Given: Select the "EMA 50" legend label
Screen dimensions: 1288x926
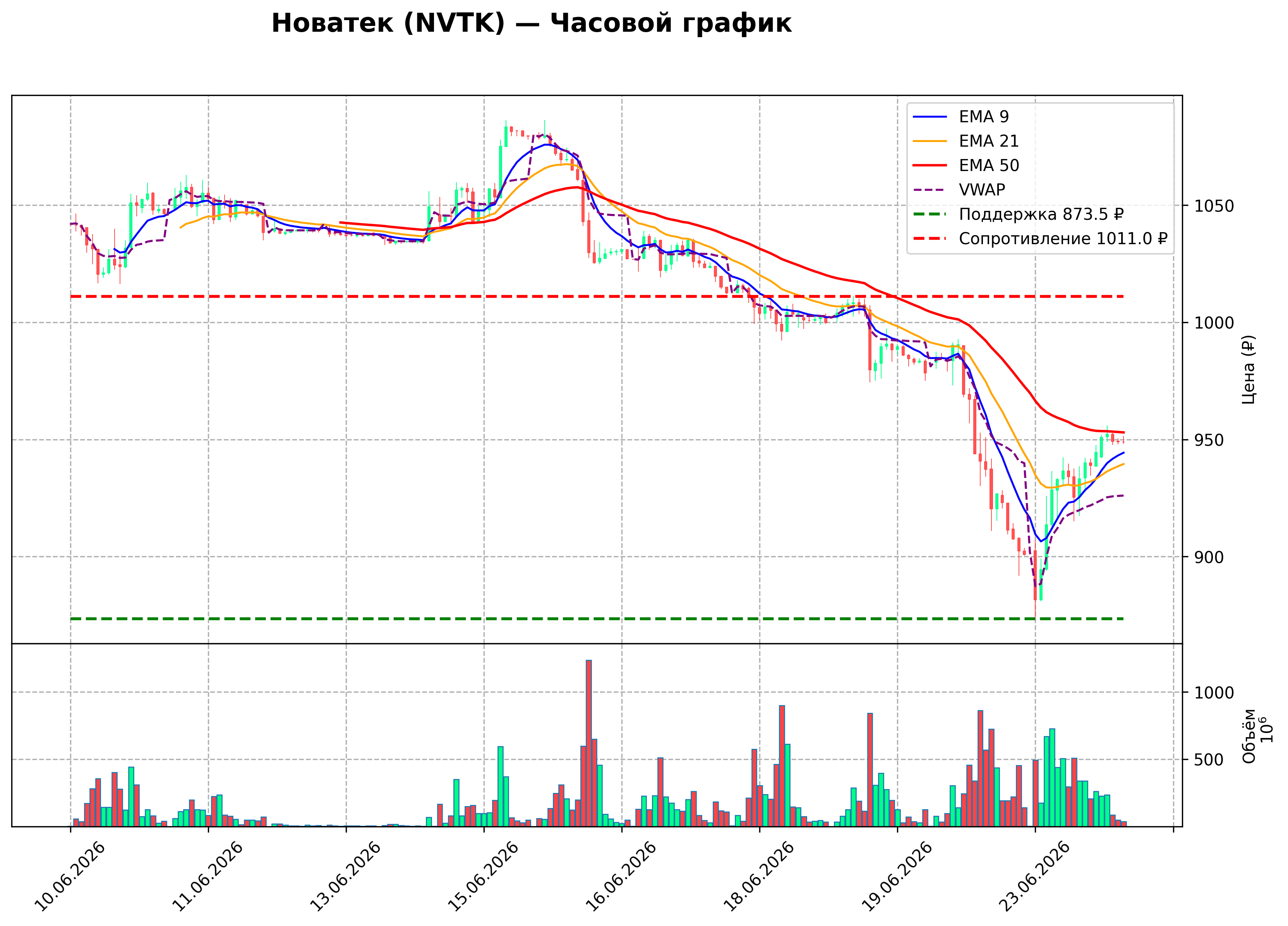Looking at the screenshot, I should (989, 165).
